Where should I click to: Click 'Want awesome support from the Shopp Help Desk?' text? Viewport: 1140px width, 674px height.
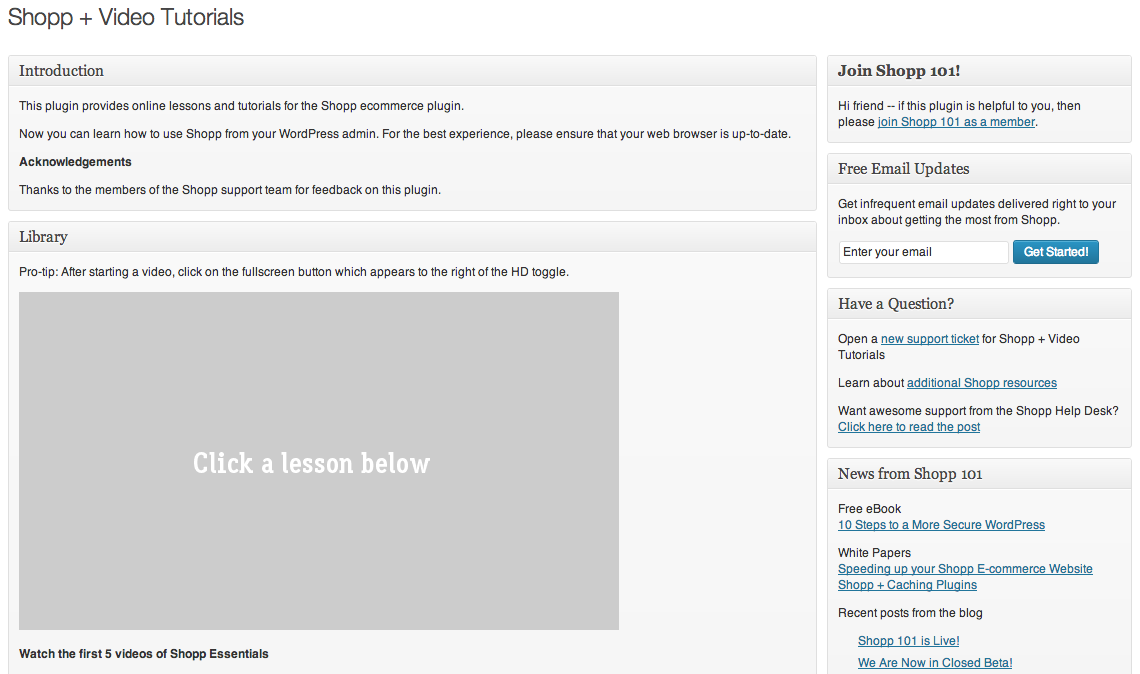978,411
